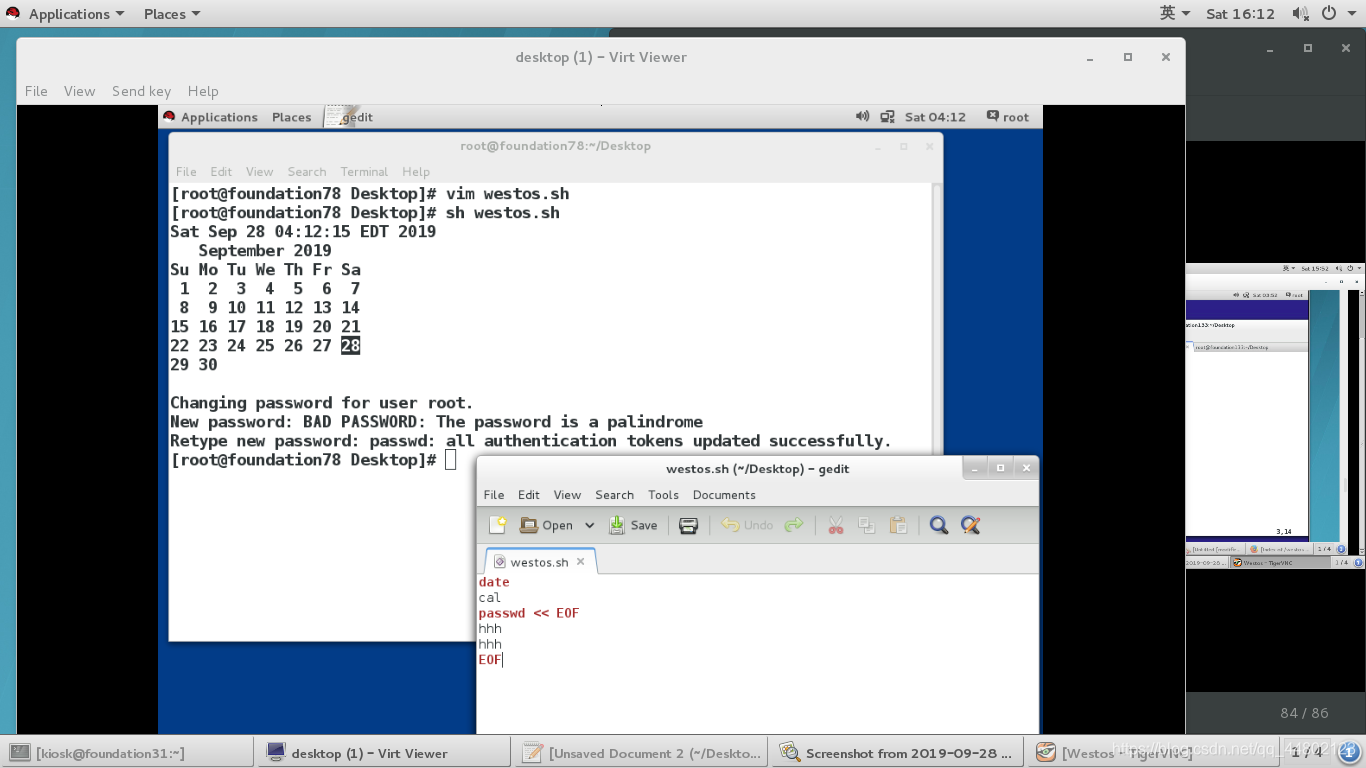The height and width of the screenshot is (768, 1366).
Task: Open guest Places menu
Action: 291,117
